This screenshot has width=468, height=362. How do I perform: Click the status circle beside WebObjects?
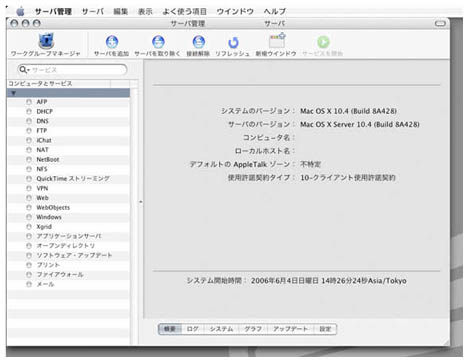[29, 208]
